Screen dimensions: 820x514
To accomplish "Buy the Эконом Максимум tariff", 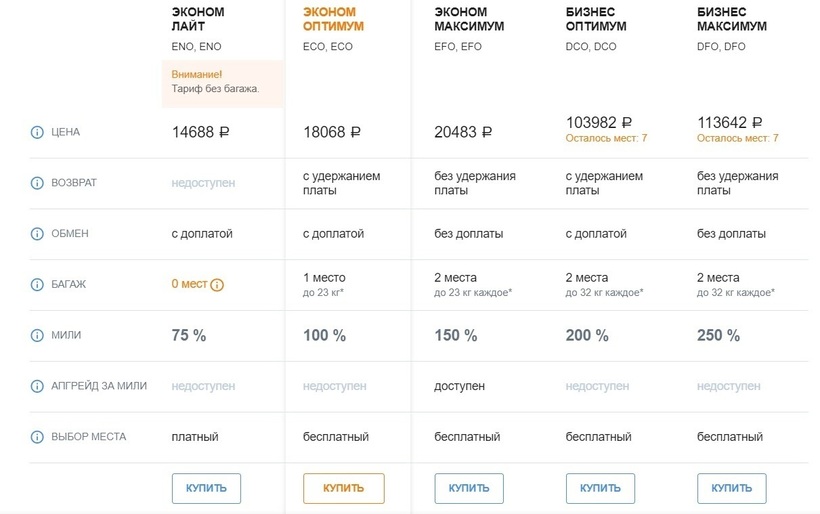I will coord(469,488).
